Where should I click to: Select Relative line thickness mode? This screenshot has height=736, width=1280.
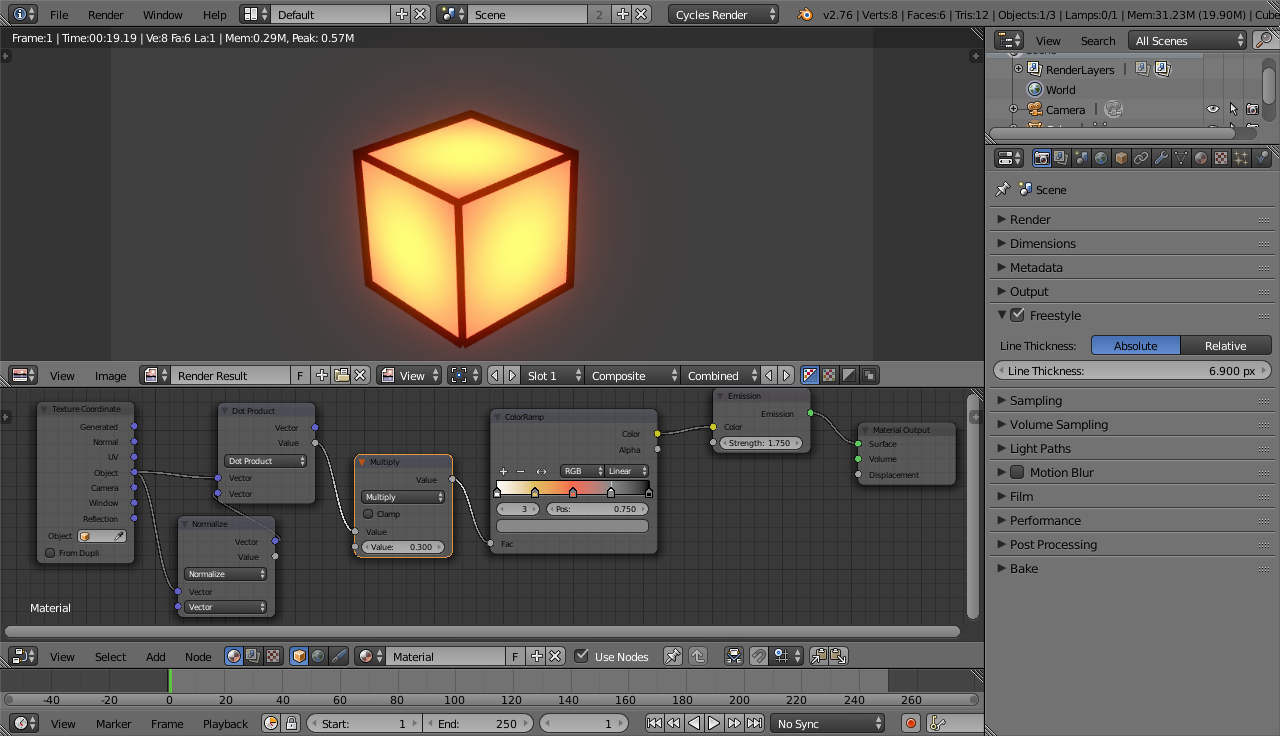point(1225,345)
